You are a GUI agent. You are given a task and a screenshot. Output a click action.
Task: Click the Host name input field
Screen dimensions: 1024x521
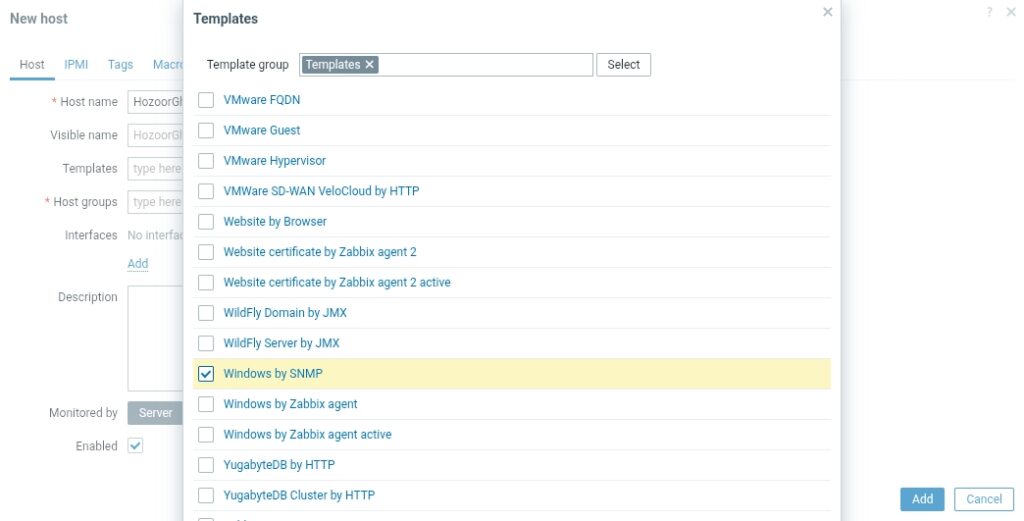(155, 102)
